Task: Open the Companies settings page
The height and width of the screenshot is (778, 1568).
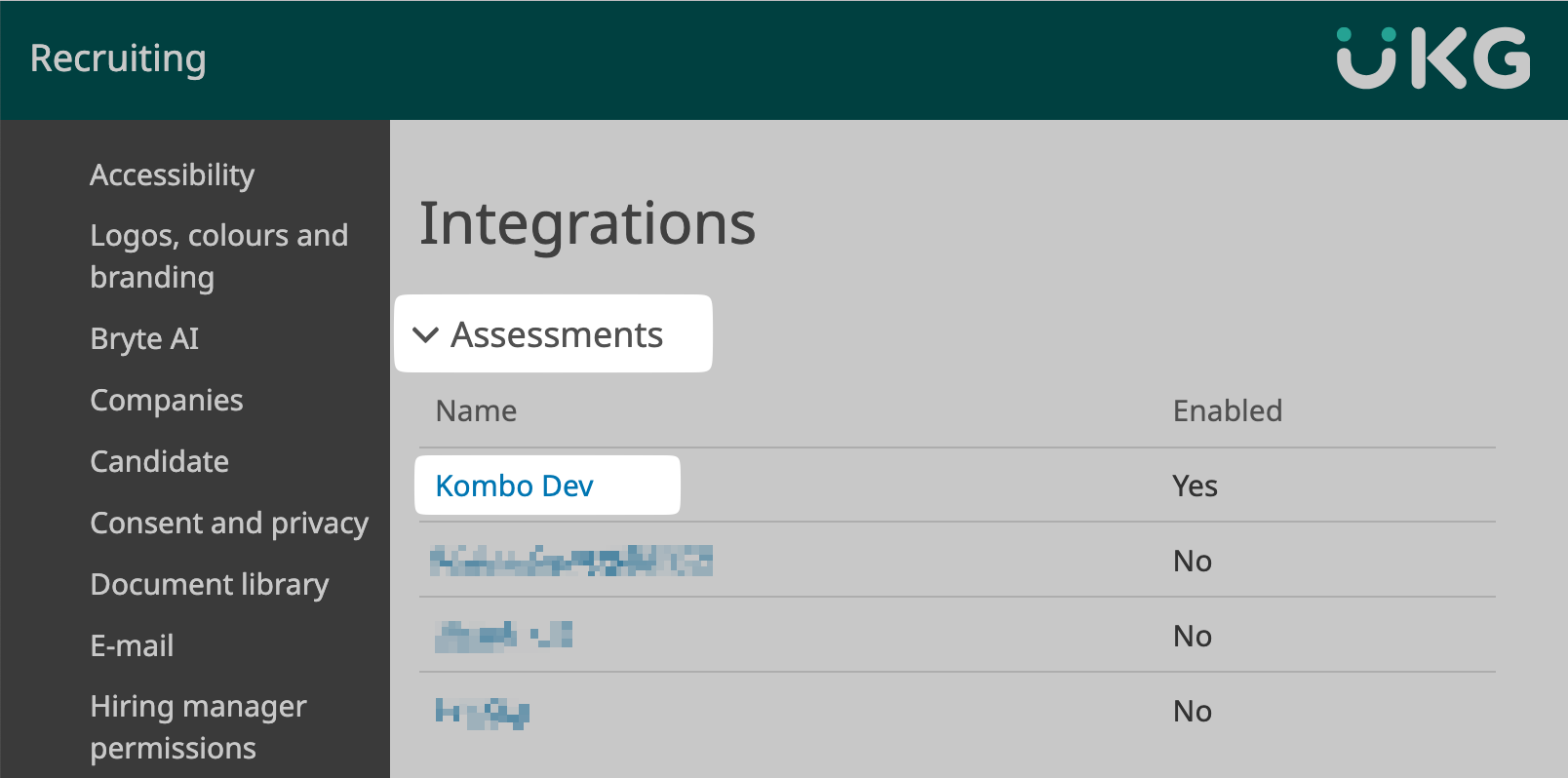Action: click(x=167, y=400)
